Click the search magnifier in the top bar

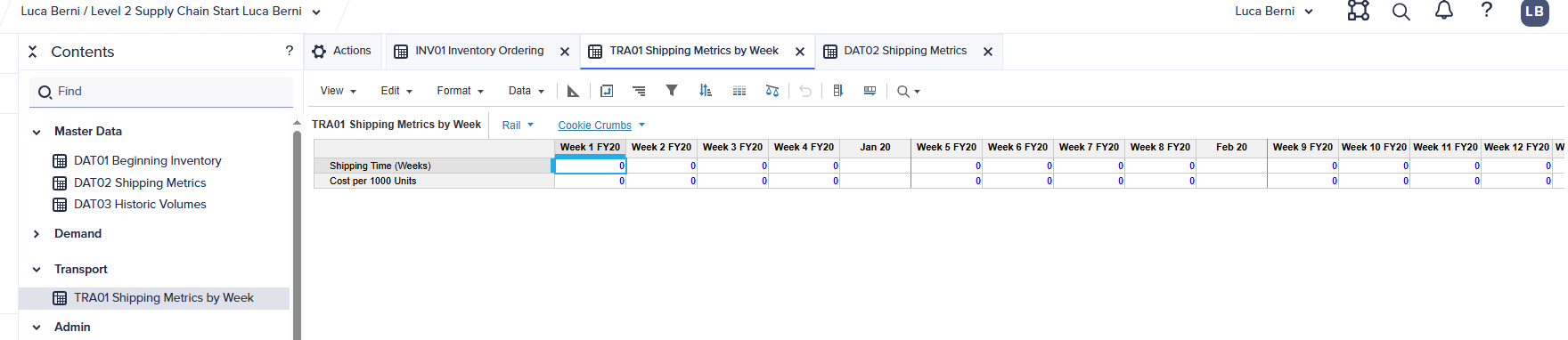1401,12
